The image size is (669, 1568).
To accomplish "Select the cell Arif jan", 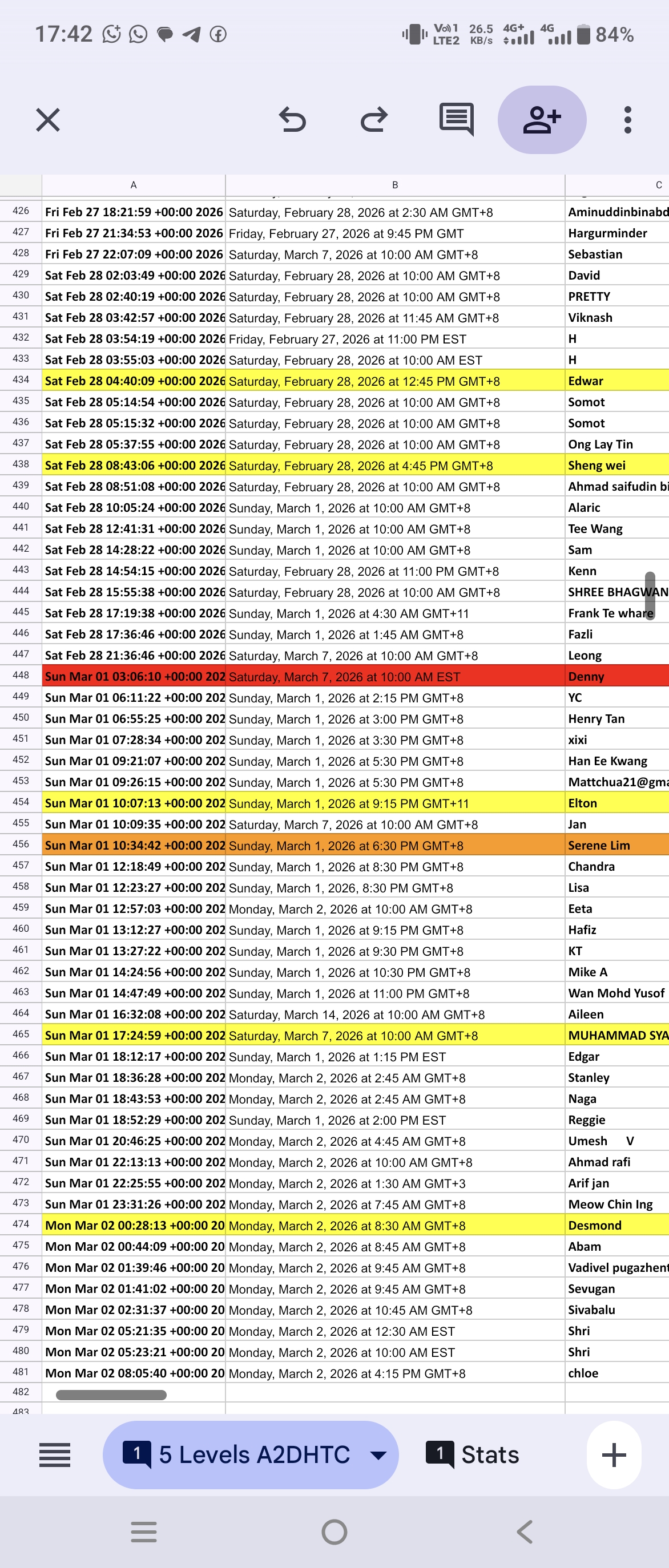I will pos(617,1183).
